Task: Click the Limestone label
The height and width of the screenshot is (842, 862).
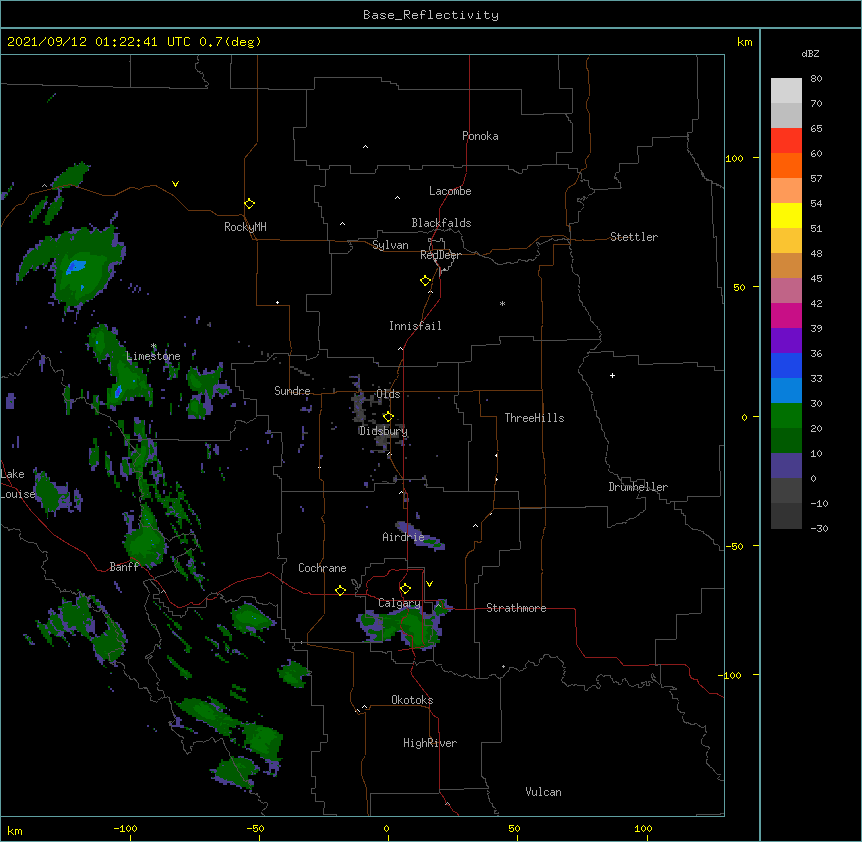Action: tap(153, 356)
